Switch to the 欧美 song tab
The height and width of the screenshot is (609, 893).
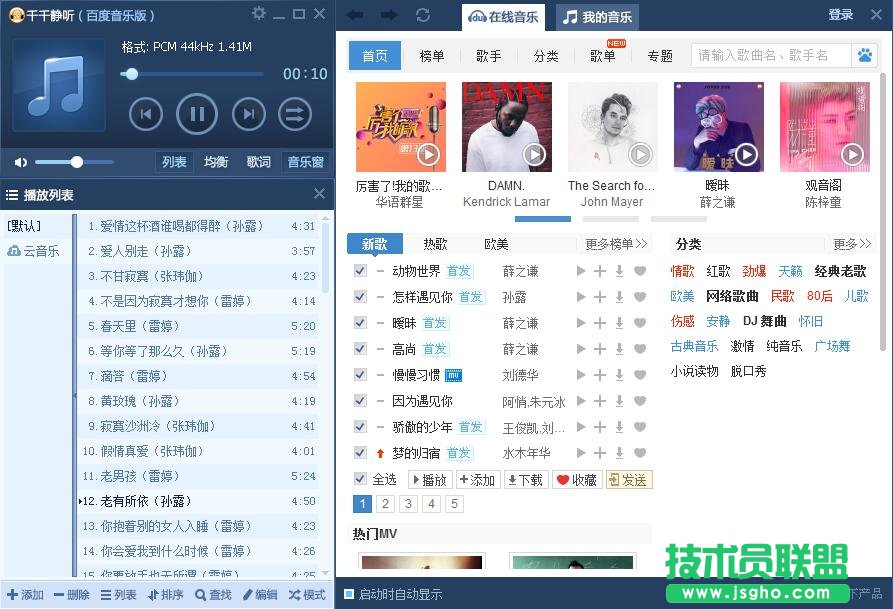point(496,244)
